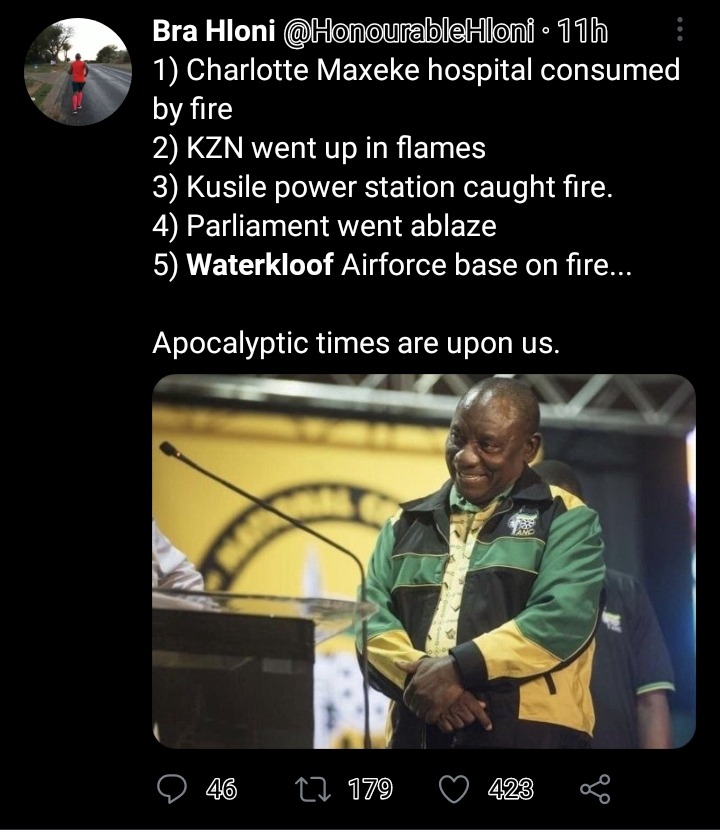The width and height of the screenshot is (720, 830).
Task: Open the tweet's three-dot overflow menu
Action: point(680,30)
